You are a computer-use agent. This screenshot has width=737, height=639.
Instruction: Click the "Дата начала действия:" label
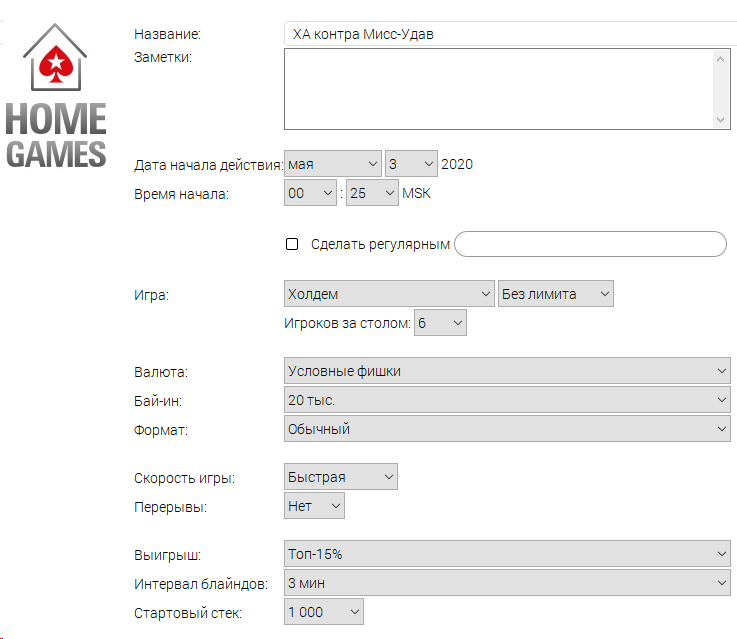coord(209,165)
